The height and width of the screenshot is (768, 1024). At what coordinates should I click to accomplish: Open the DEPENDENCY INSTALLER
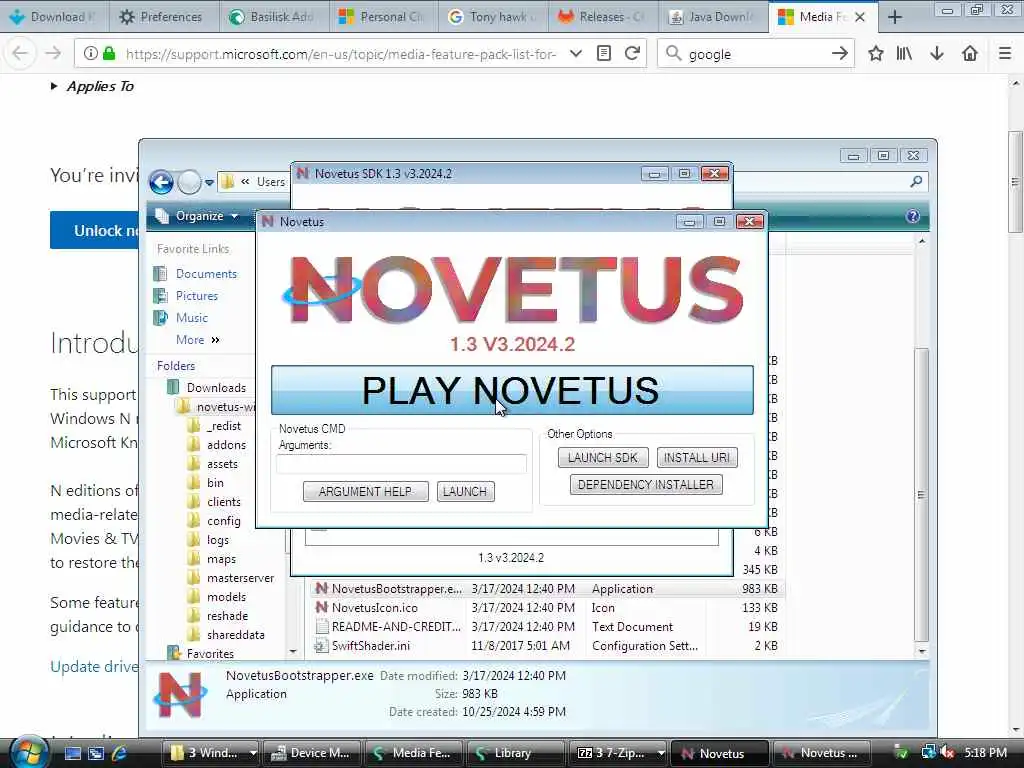tap(646, 485)
